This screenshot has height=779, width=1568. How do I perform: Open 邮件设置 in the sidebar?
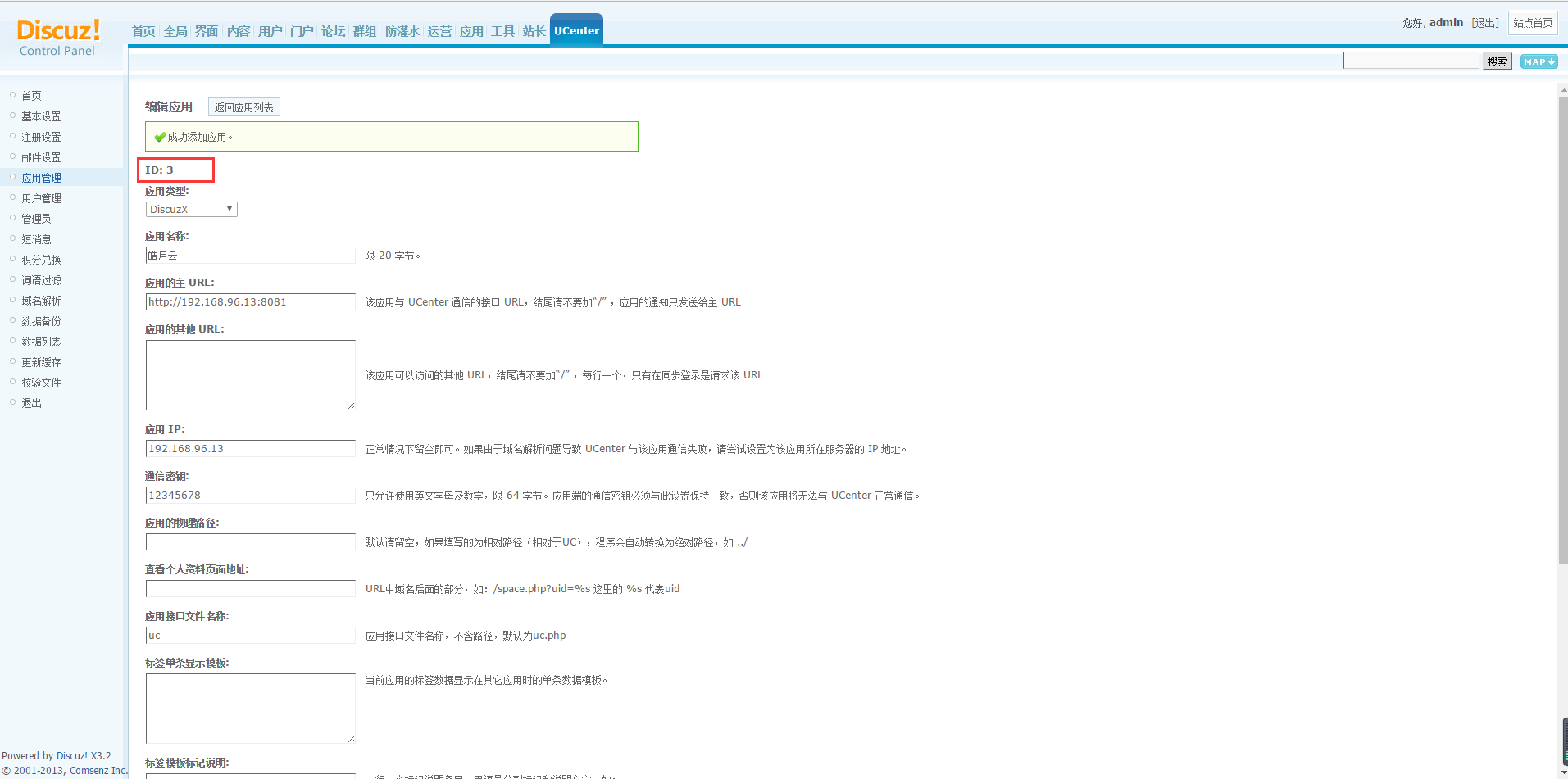click(x=41, y=157)
